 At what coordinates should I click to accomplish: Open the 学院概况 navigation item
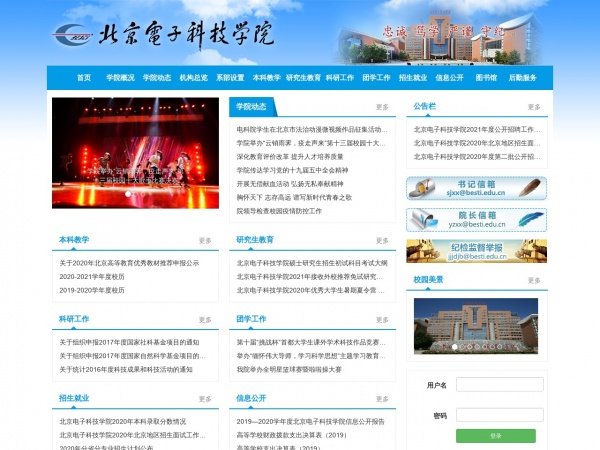pyautogui.click(x=121, y=78)
